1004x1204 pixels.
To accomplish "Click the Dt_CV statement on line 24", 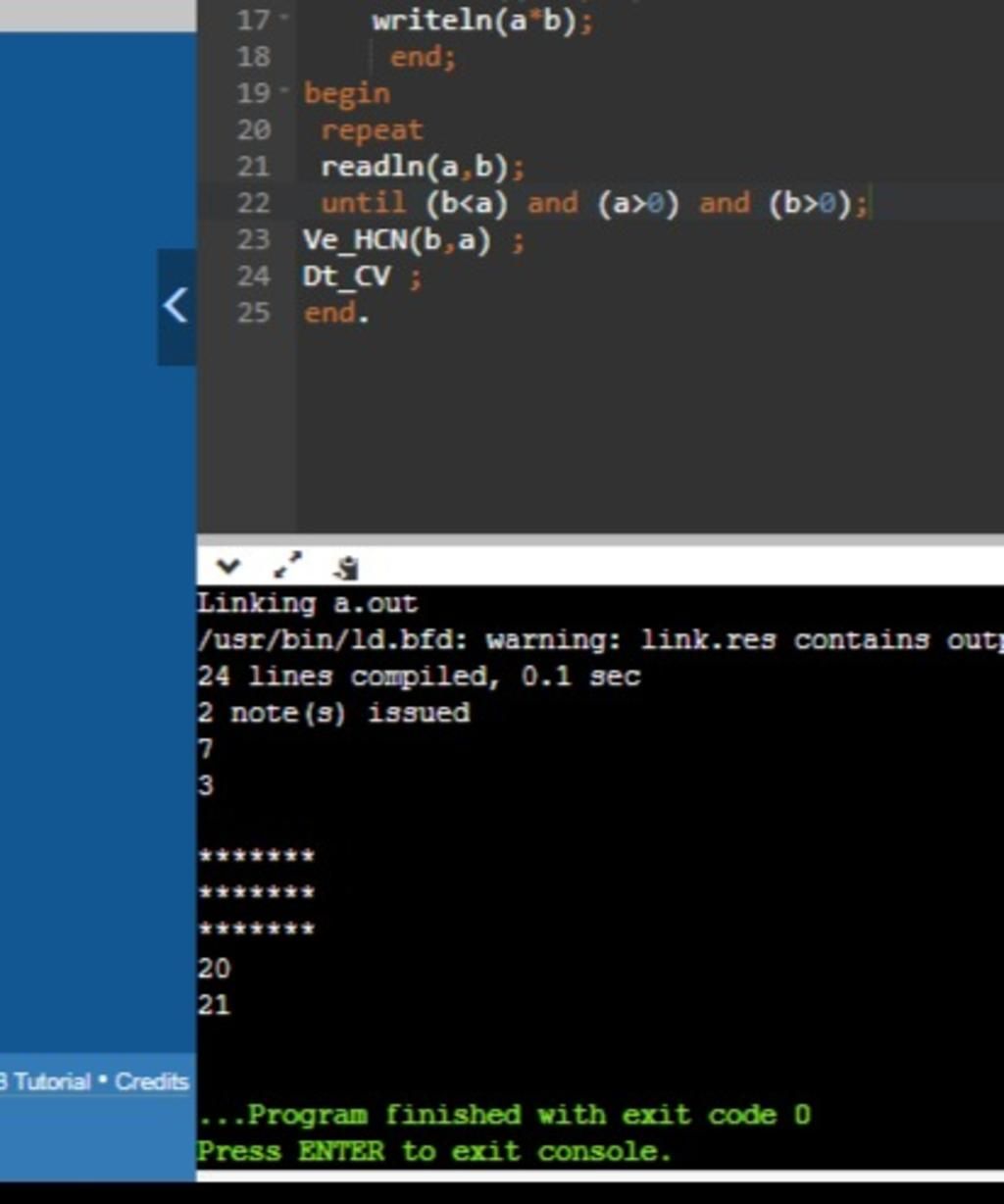I will (347, 276).
